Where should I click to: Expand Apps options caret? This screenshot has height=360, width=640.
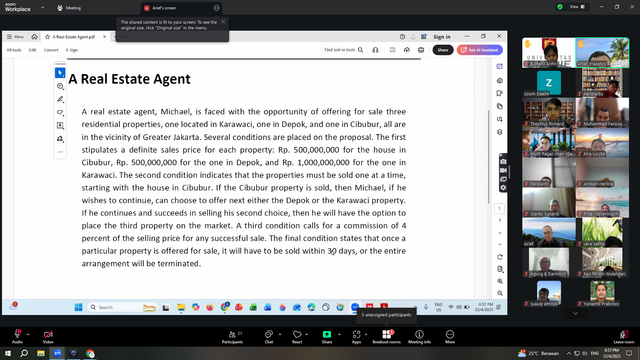[x=366, y=334]
